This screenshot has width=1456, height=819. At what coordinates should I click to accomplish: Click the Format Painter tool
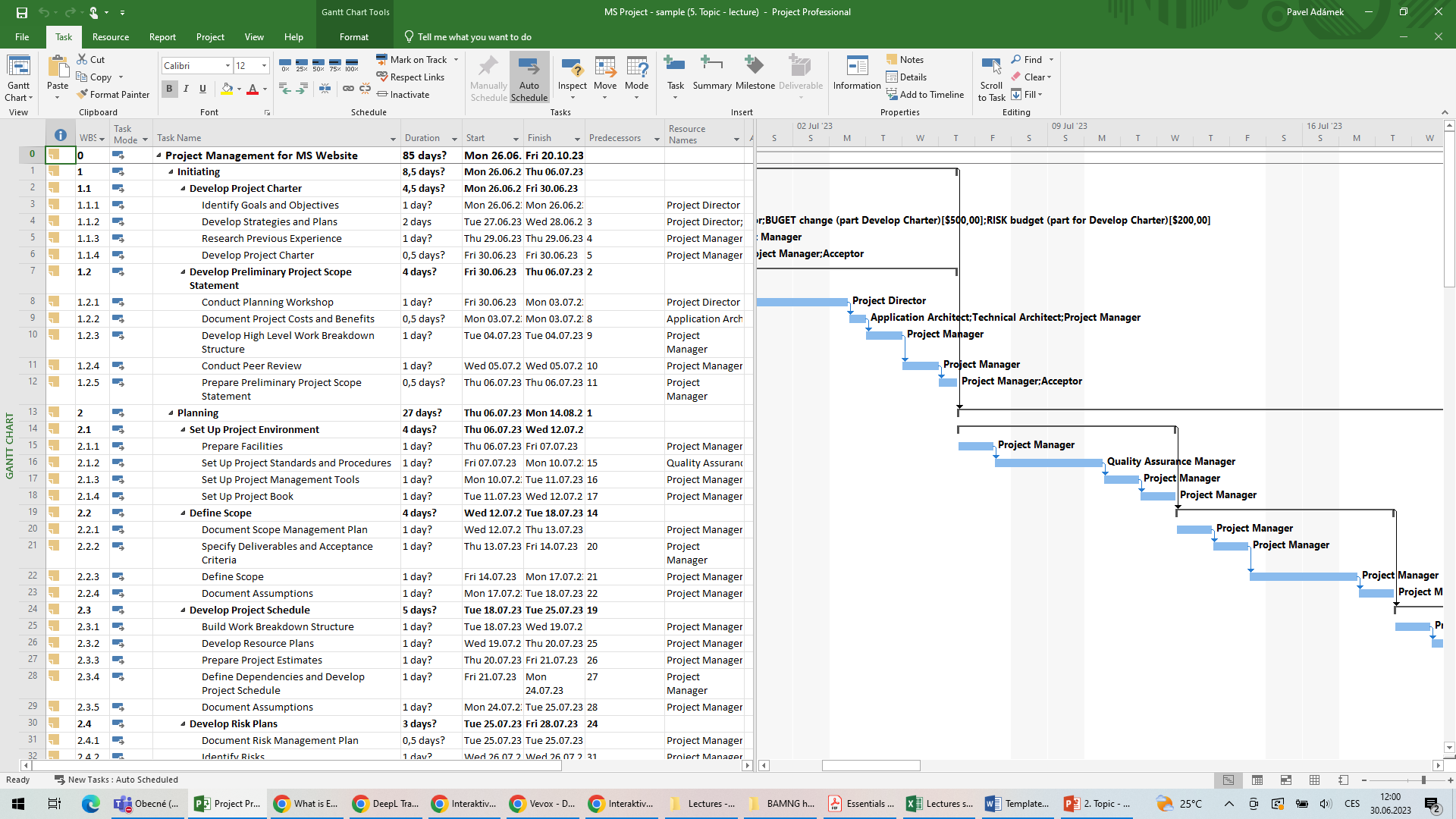pos(113,95)
